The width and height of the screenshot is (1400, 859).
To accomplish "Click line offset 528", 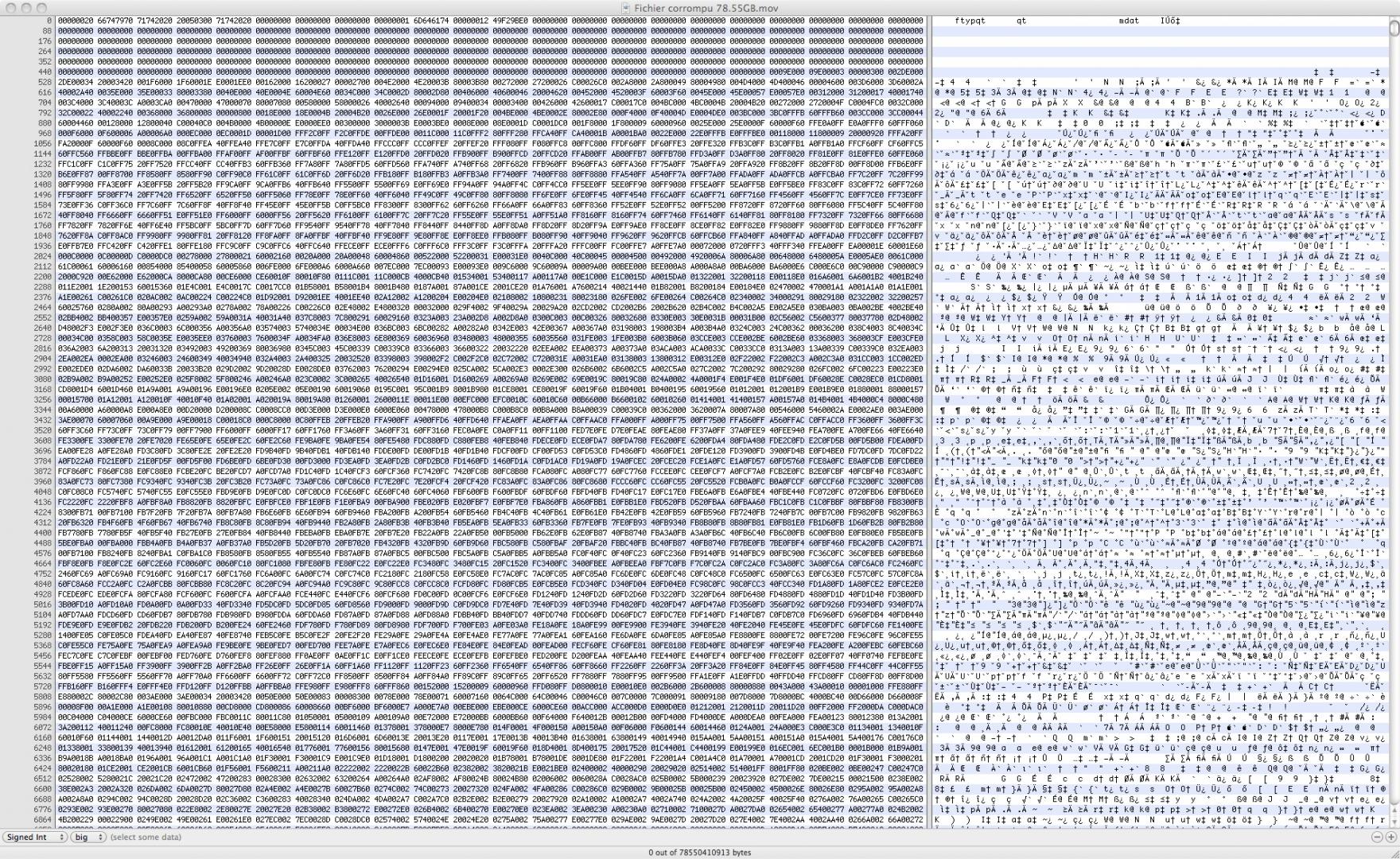I will (44, 82).
